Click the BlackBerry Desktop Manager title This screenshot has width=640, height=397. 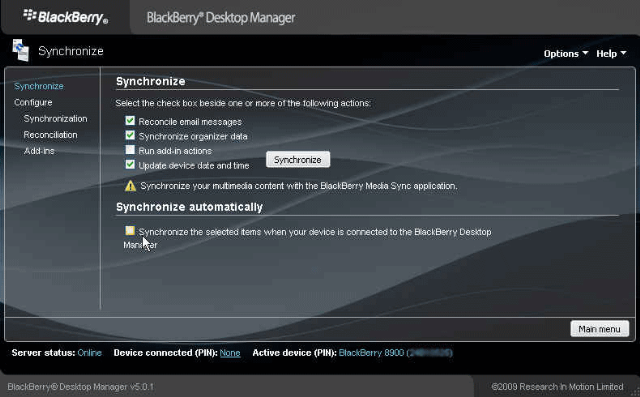[x=221, y=18]
